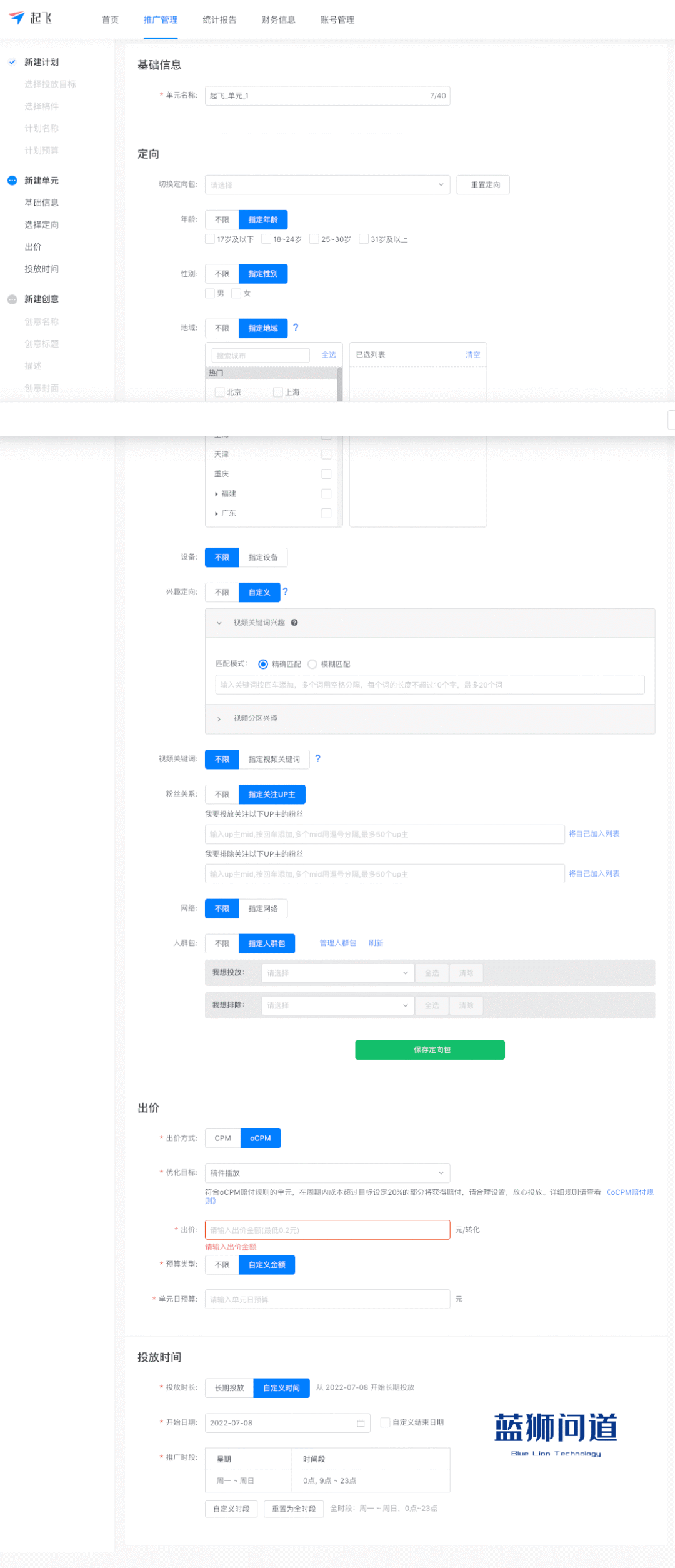Image resolution: width=675 pixels, height=1568 pixels.
Task: Open the calendar icon in 开始日期 field
Action: point(361,1423)
